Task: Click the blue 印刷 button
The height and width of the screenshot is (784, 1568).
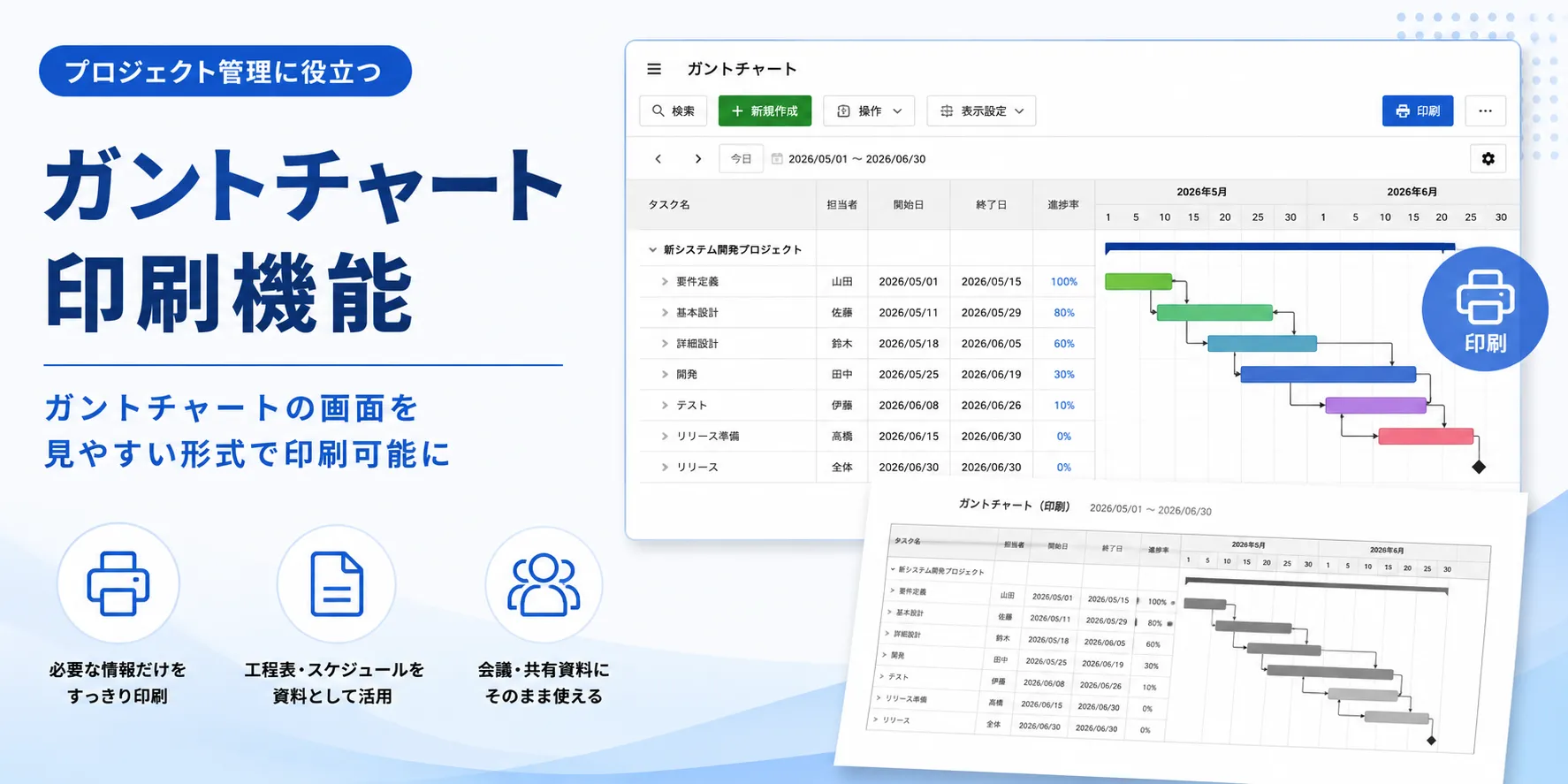Action: (1418, 111)
